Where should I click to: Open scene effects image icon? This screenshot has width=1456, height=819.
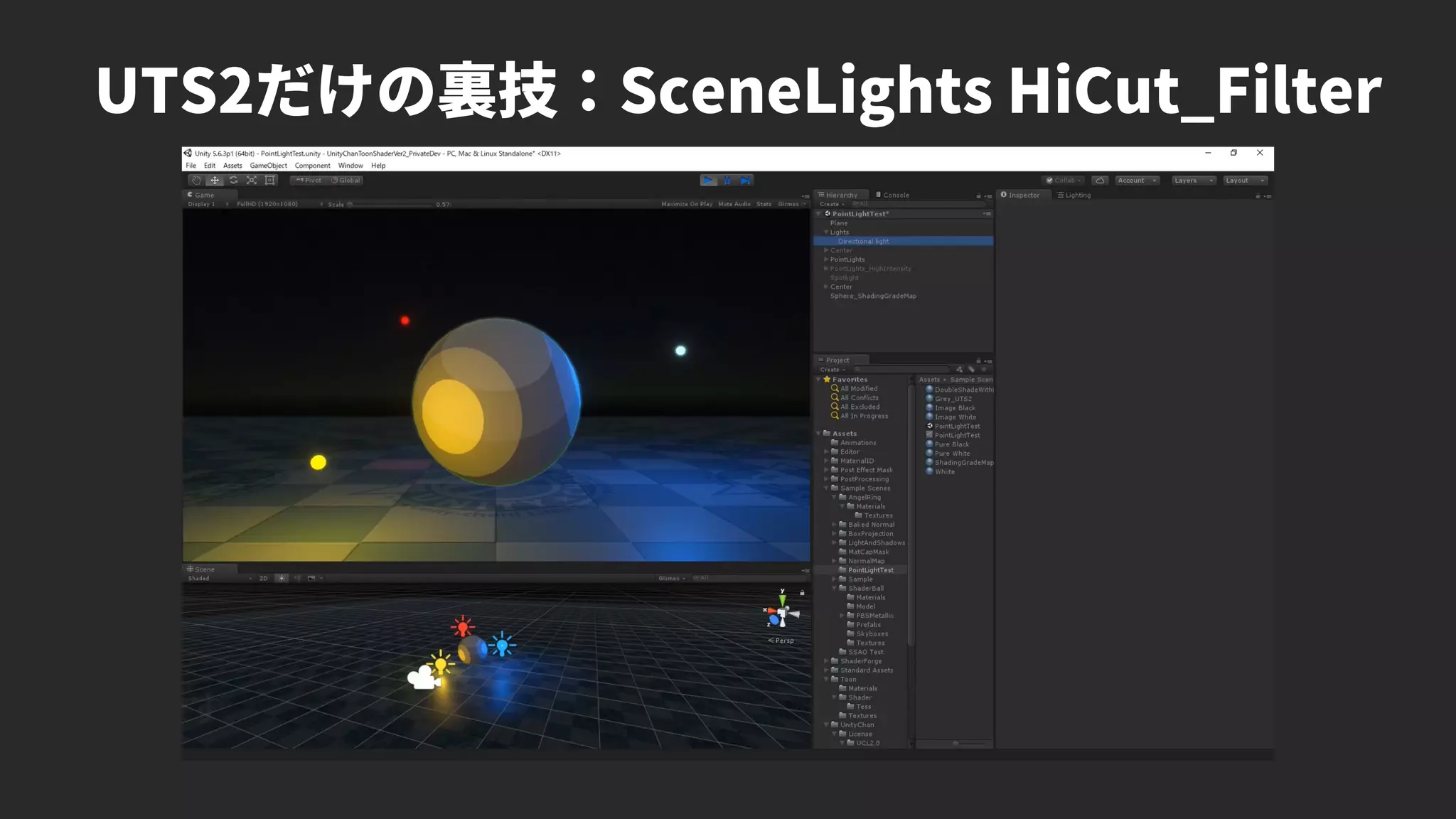[x=311, y=578]
